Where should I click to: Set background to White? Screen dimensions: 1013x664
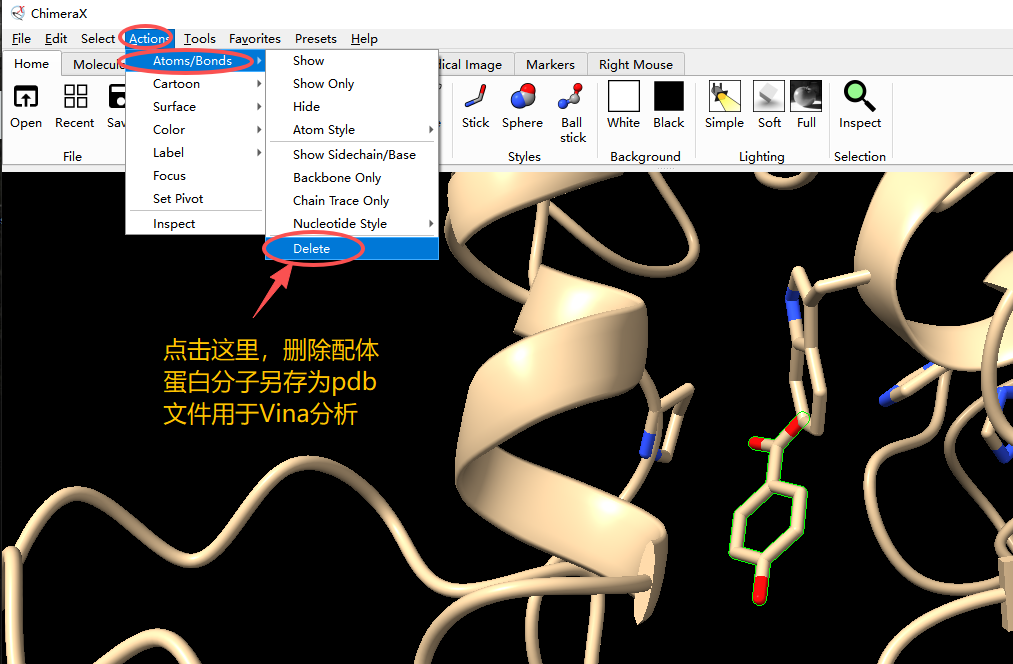tap(623, 98)
